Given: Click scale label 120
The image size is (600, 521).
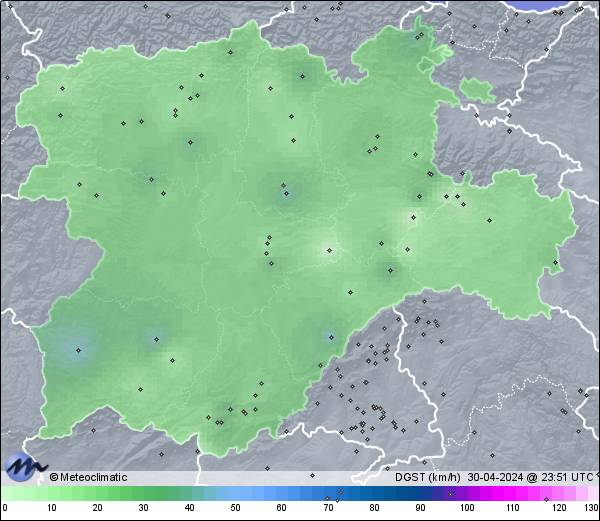Looking at the screenshot, I should 560,508.
